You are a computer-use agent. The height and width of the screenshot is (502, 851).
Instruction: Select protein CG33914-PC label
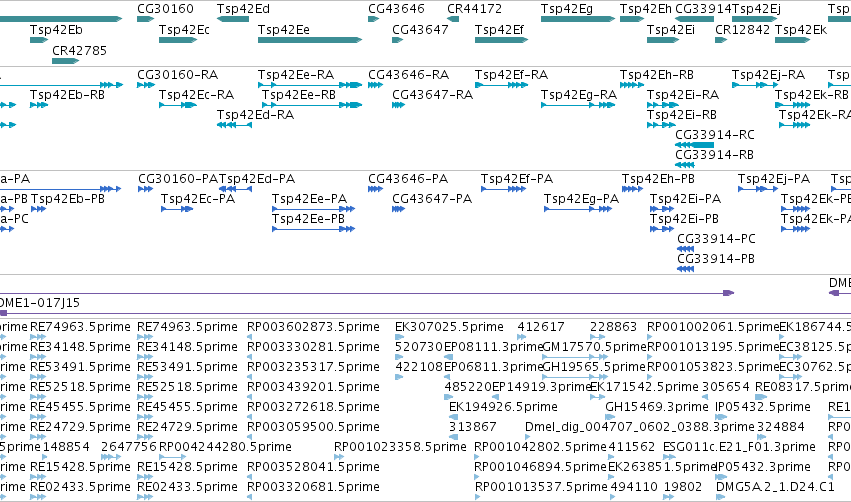click(x=716, y=239)
